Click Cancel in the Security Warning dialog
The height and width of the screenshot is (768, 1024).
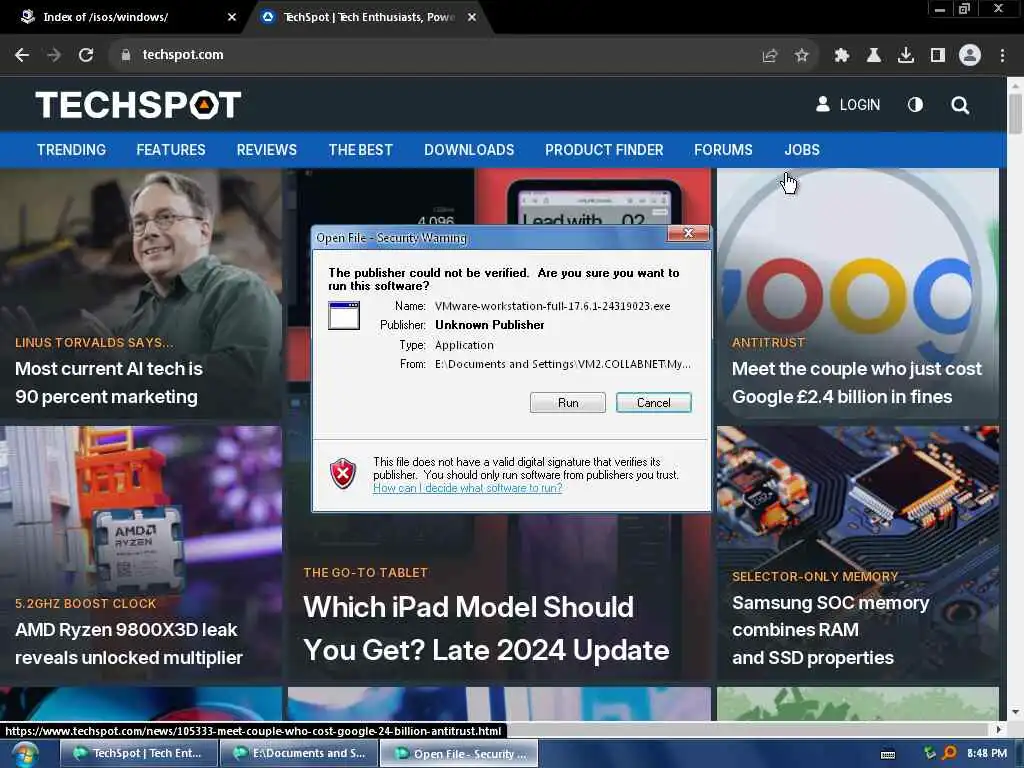point(653,403)
